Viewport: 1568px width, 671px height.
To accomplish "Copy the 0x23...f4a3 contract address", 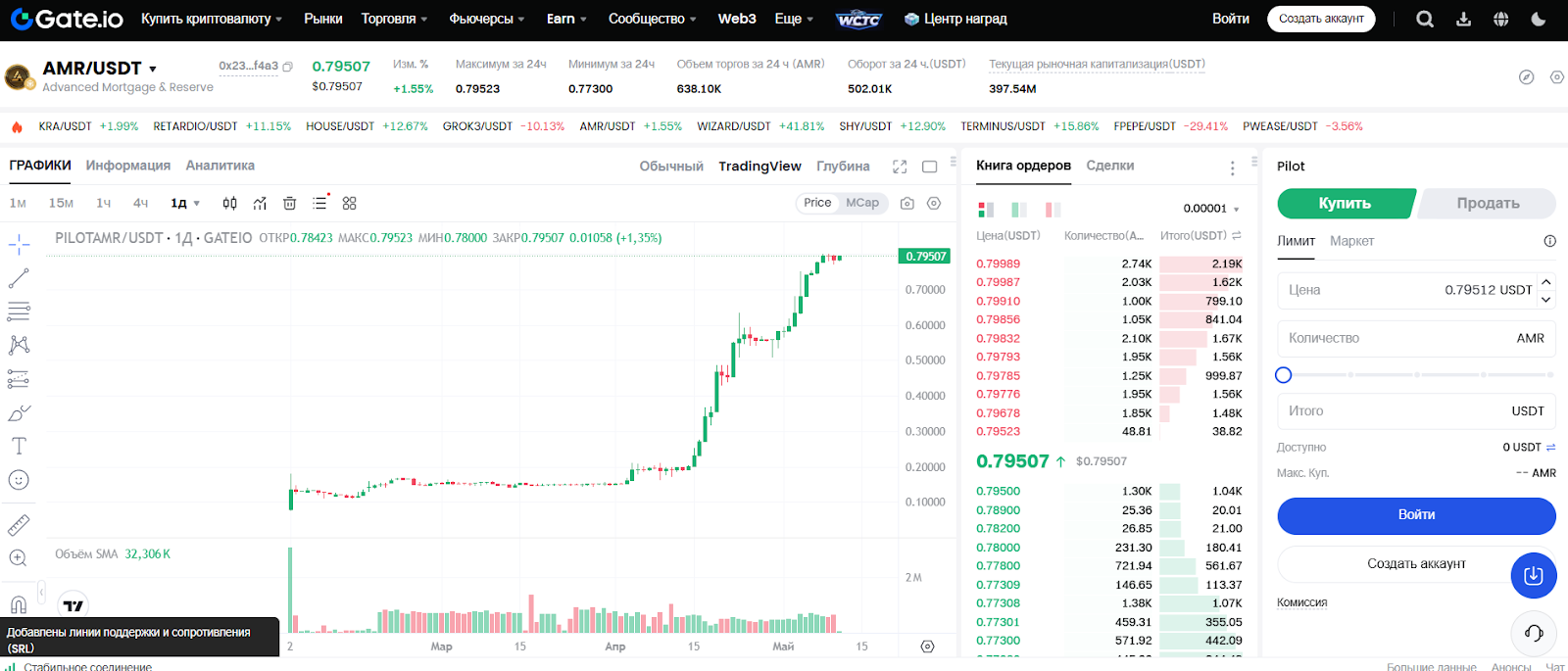I will coord(288,67).
